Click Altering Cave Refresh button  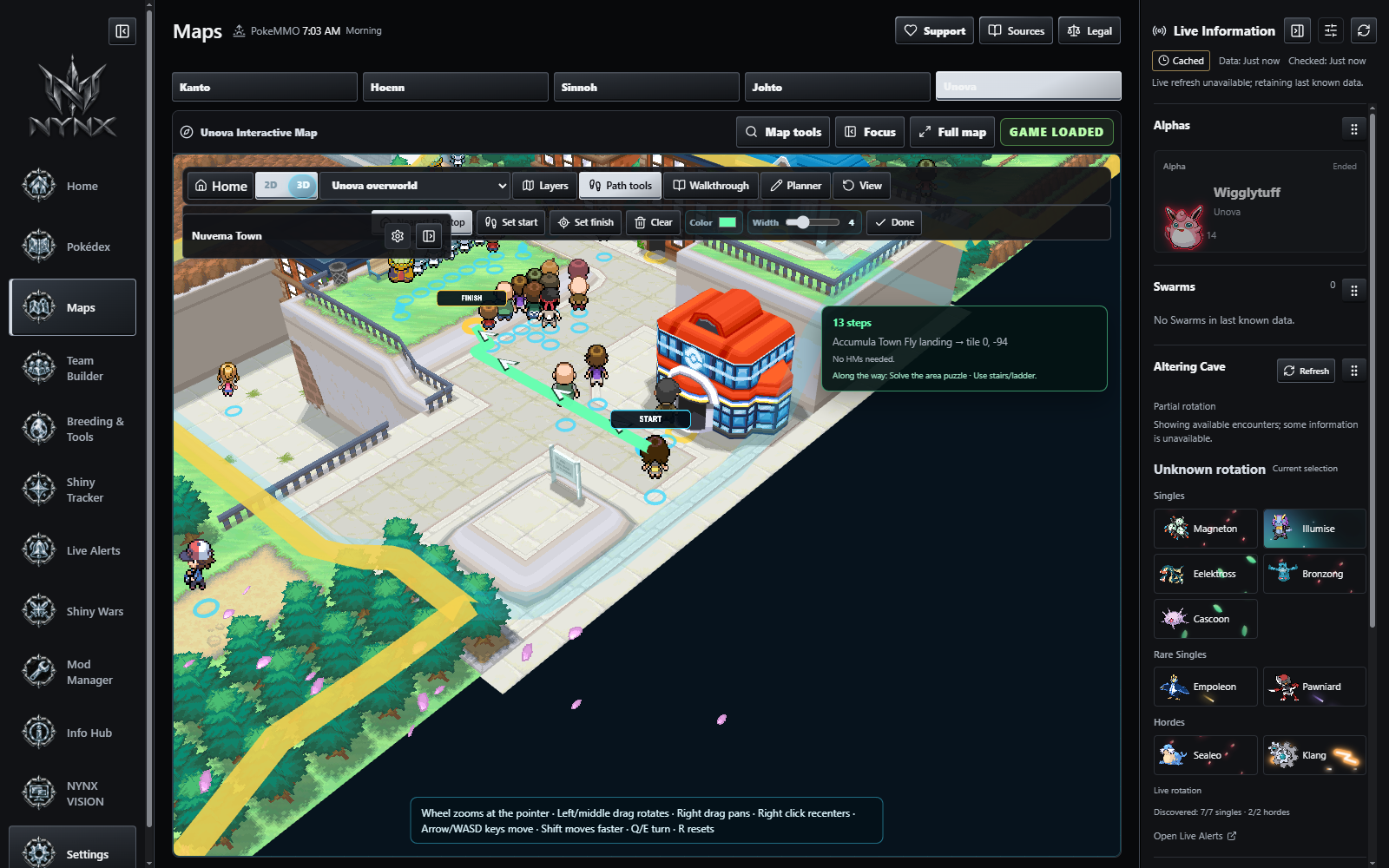(x=1306, y=371)
